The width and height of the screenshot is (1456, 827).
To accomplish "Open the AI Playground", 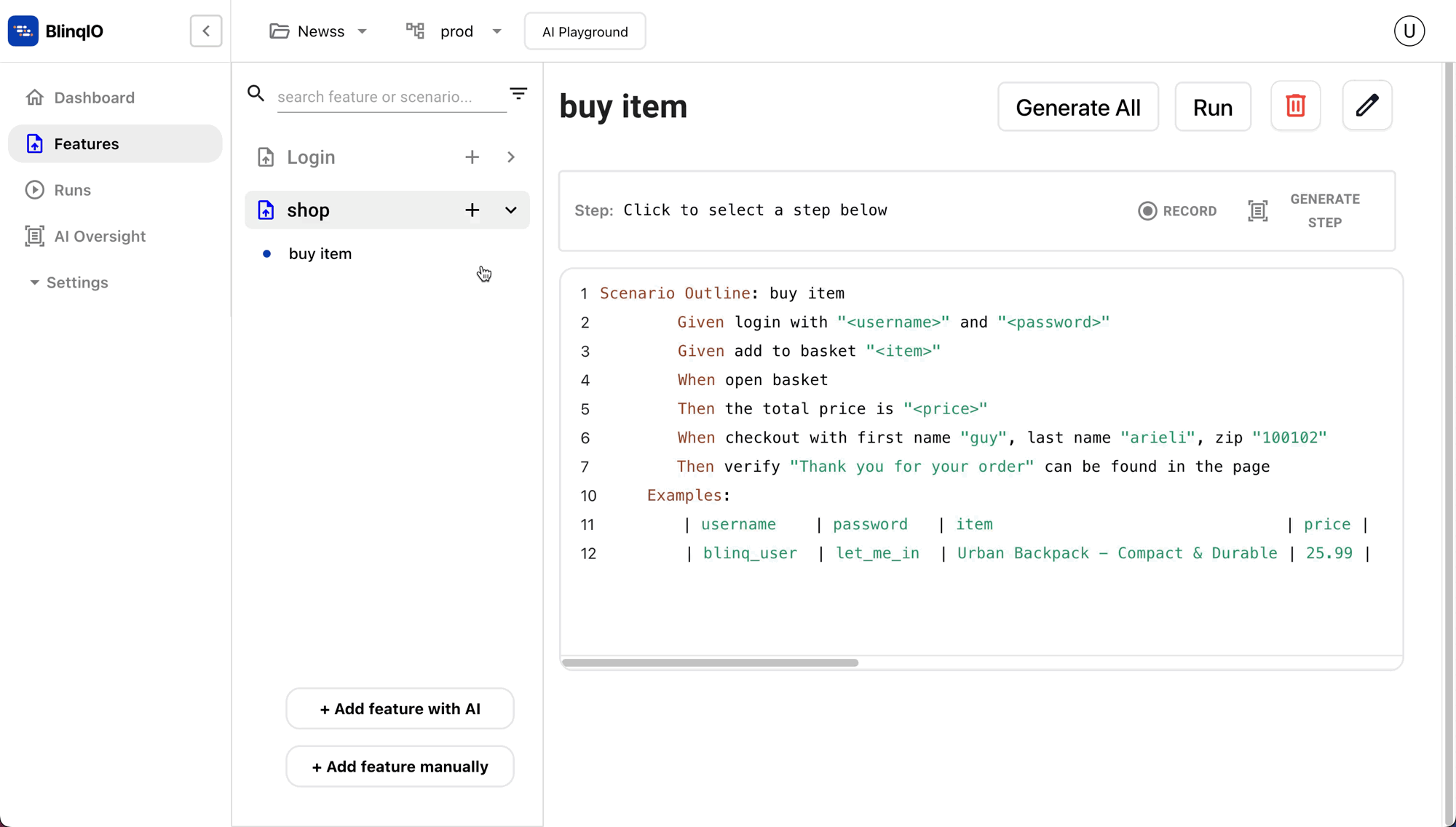I will [585, 31].
